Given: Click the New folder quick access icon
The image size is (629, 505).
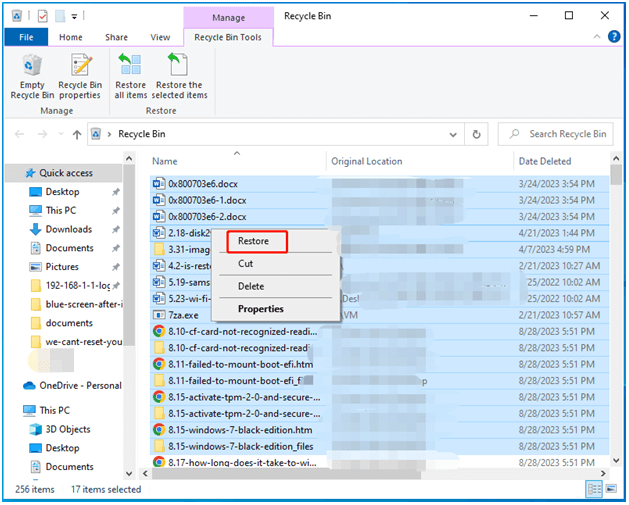Looking at the screenshot, I should point(60,16).
